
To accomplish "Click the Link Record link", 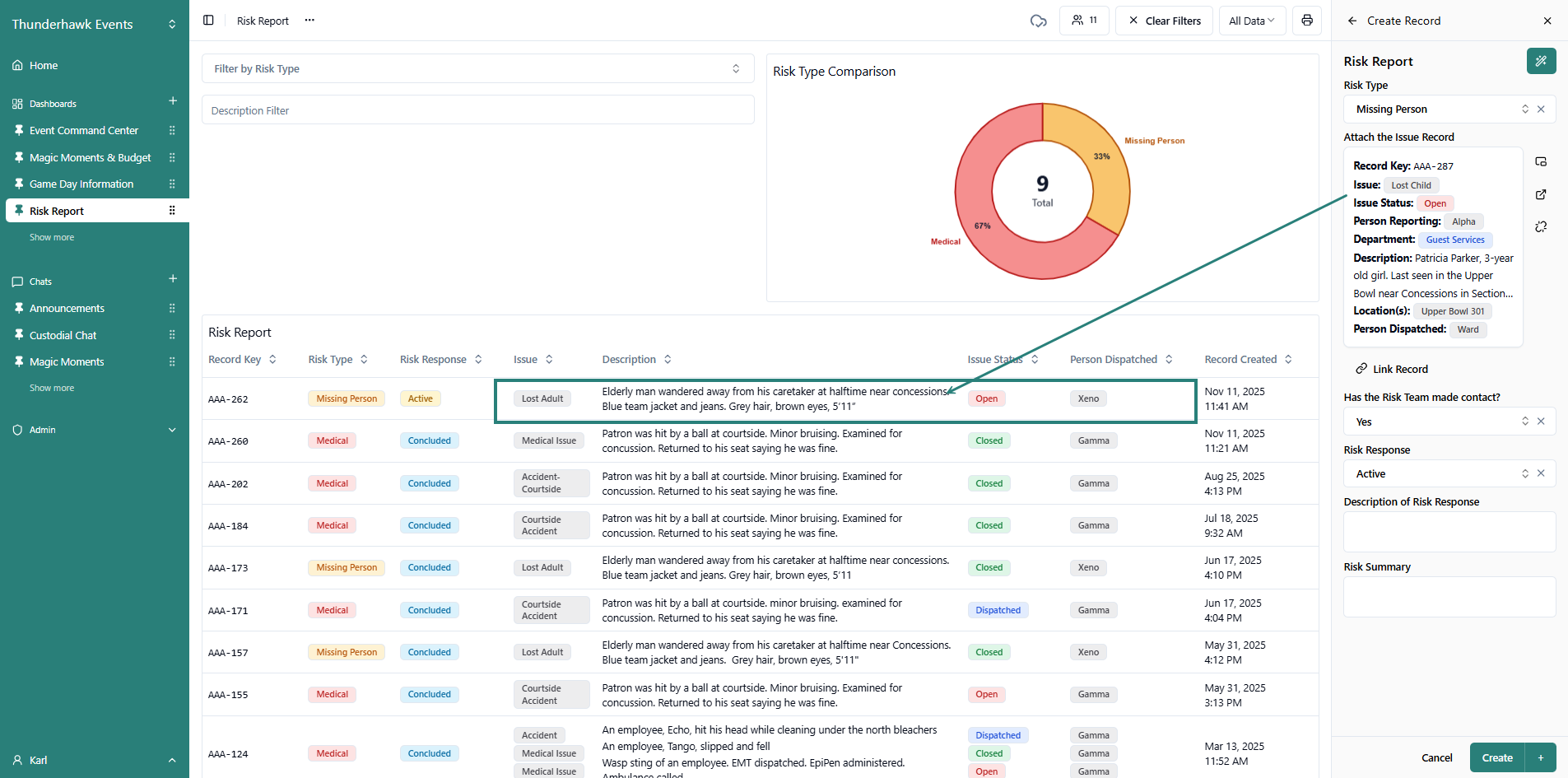I will 1399,370.
